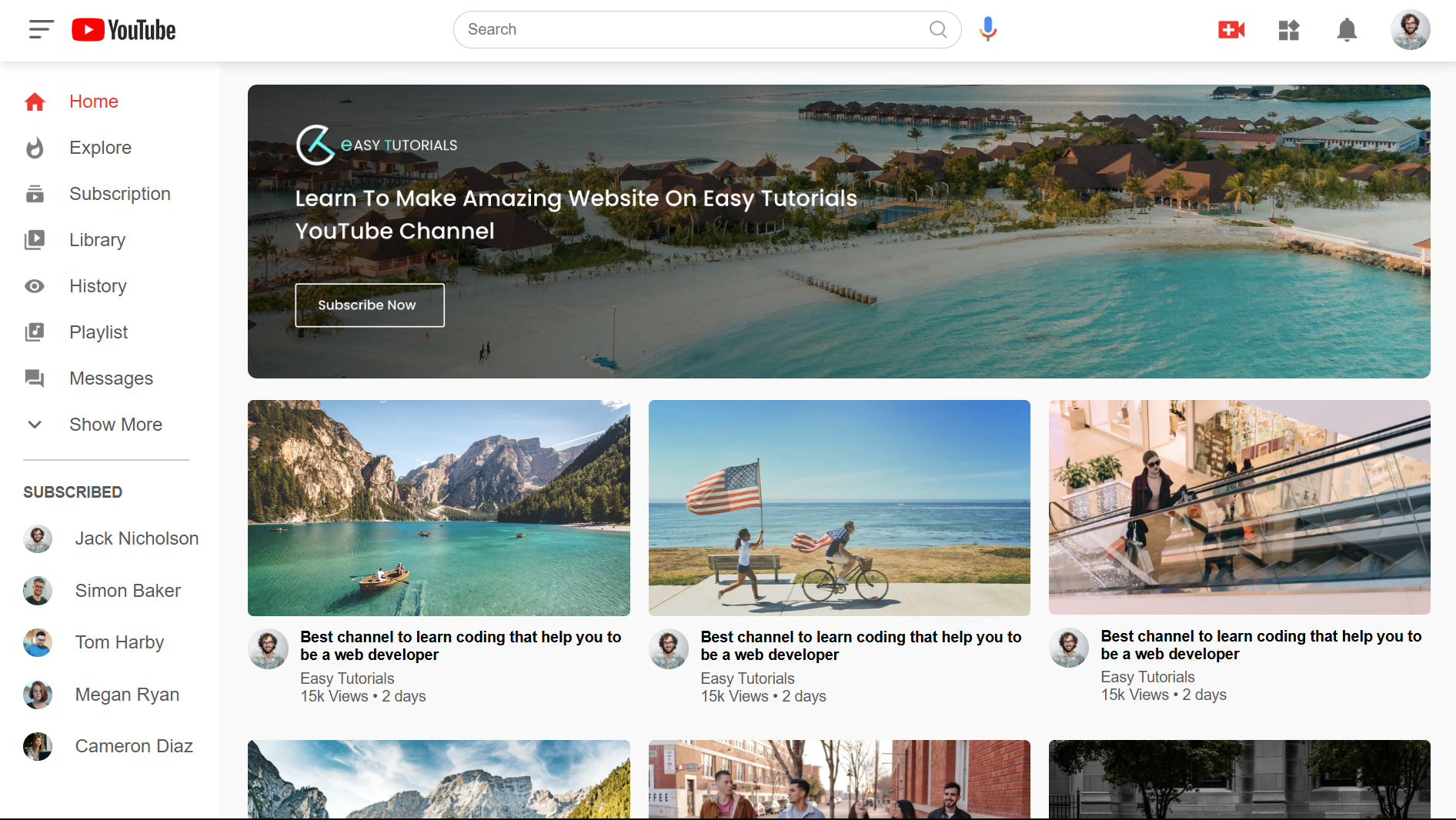Expand the Show More sidebar section
The image size is (1456, 820).
click(x=115, y=425)
